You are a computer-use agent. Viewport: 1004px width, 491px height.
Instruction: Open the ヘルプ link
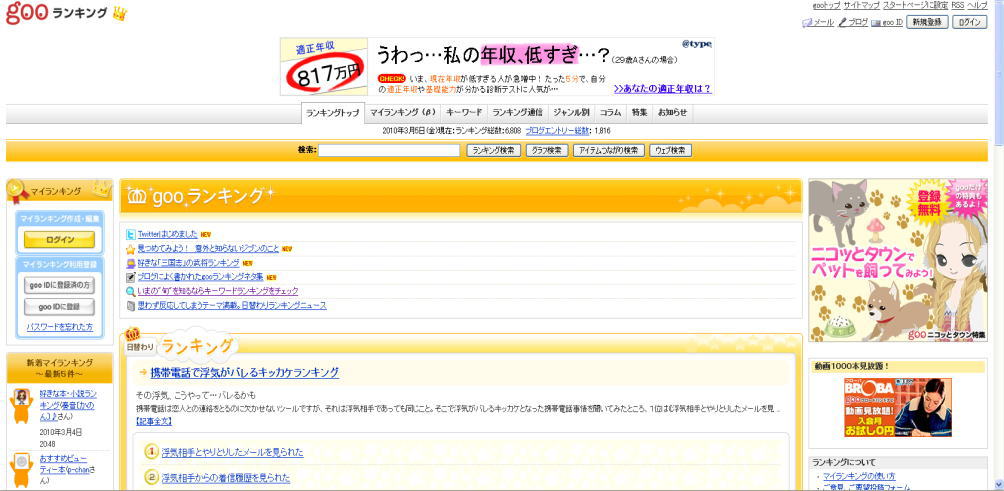point(977,5)
